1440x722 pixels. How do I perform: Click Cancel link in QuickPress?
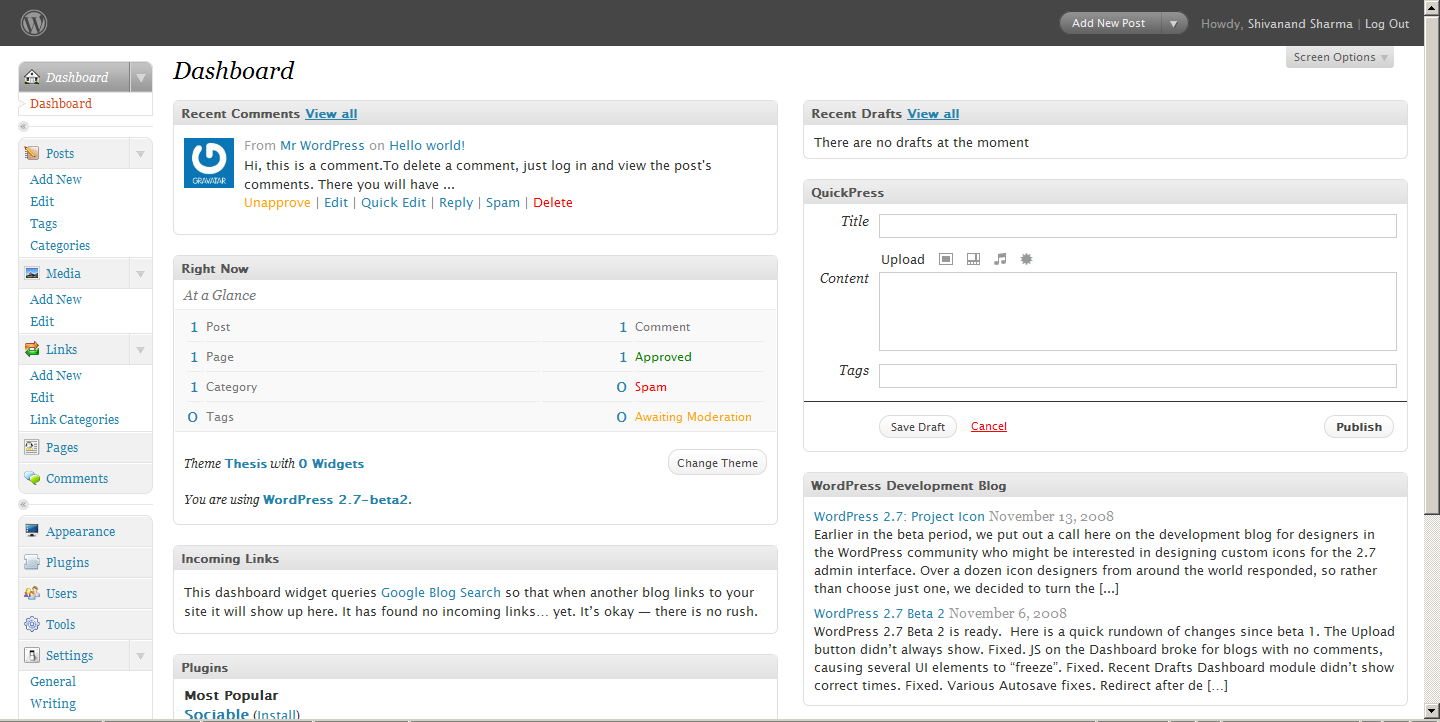coord(989,426)
